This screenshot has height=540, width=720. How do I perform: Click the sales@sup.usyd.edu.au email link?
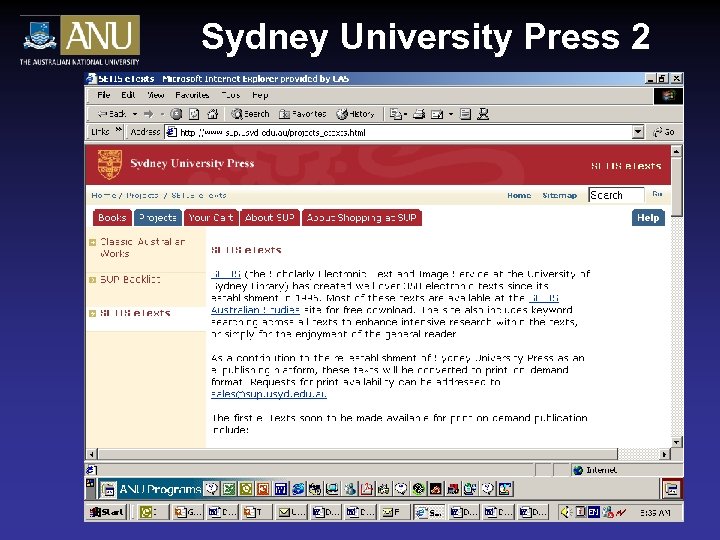click(269, 394)
